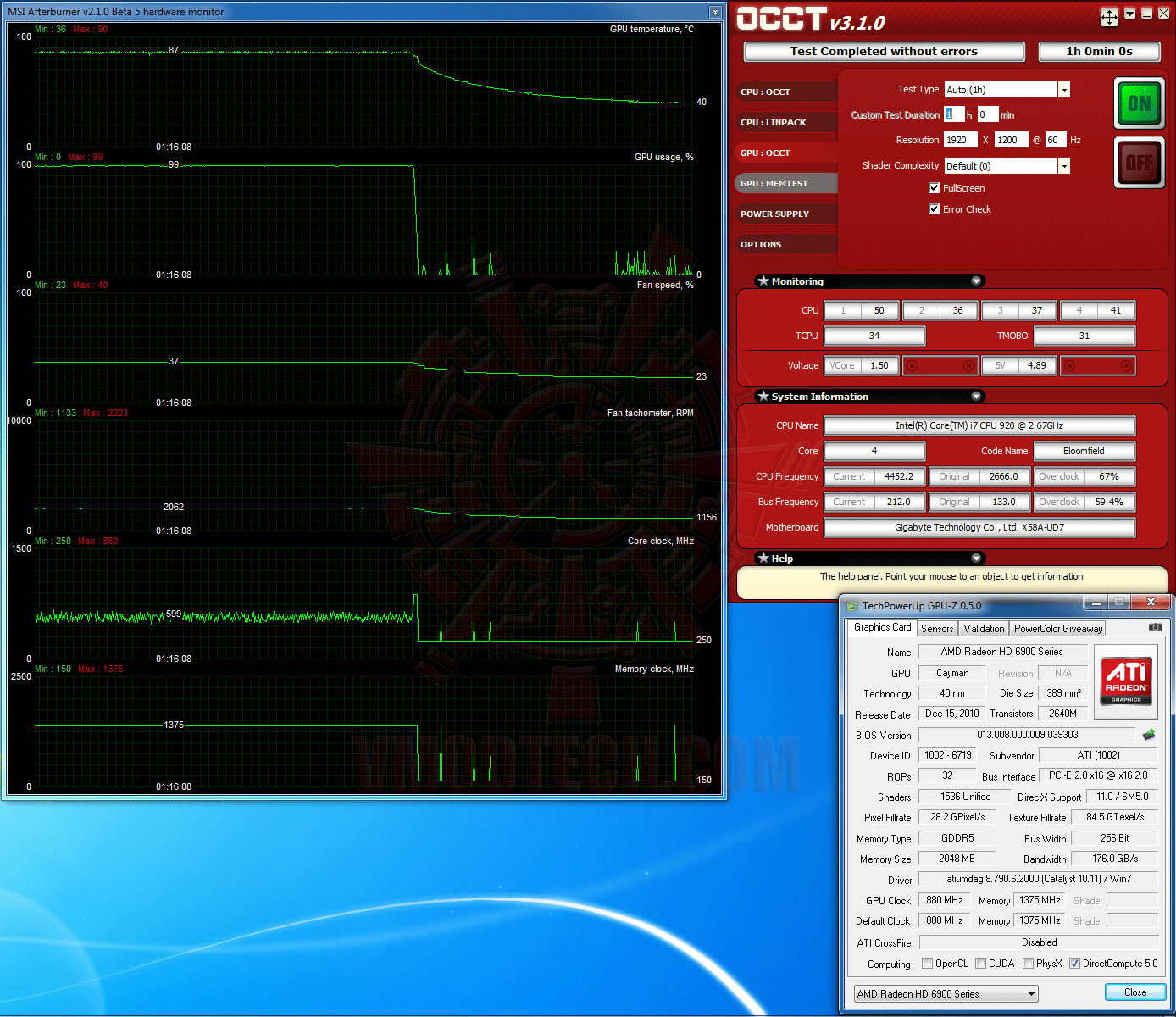
Task: Click the refresh rate field showing 60
Action: [1056, 140]
